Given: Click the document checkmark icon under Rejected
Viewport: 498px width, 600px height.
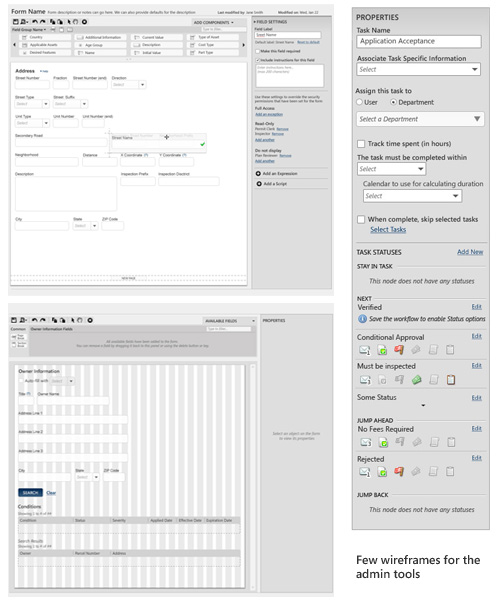Looking at the screenshot, I should click(382, 472).
